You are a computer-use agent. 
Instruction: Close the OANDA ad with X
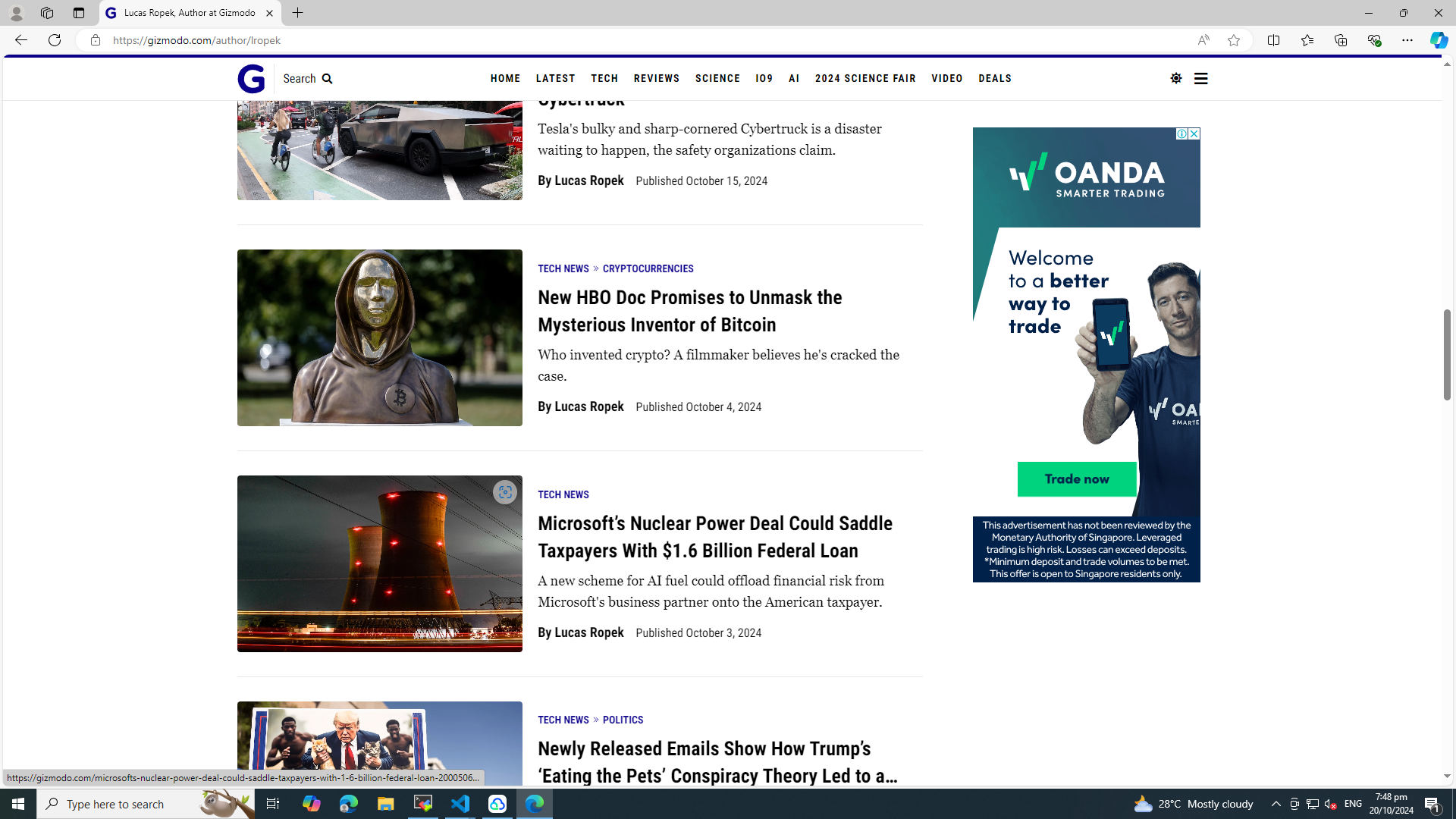tap(1194, 134)
